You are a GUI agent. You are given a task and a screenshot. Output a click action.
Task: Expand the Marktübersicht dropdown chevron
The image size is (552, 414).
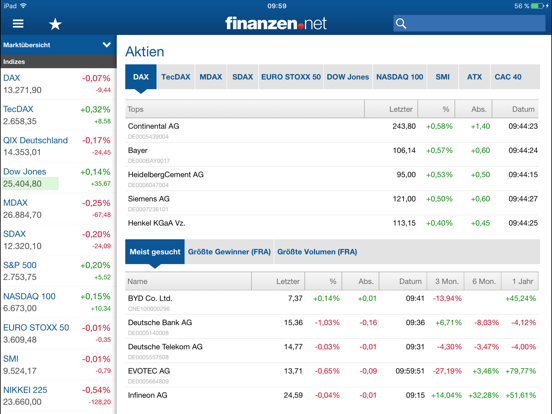pyautogui.click(x=106, y=45)
